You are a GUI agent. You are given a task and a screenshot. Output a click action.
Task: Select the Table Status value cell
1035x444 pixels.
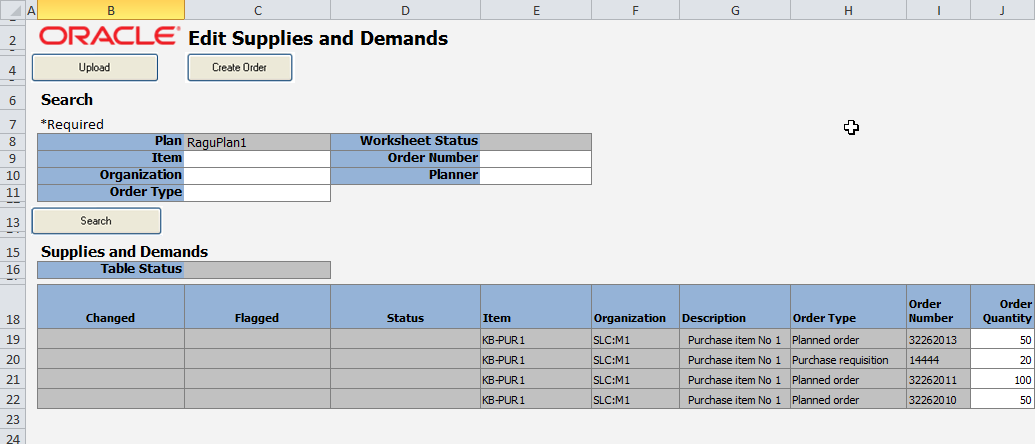tap(257, 269)
